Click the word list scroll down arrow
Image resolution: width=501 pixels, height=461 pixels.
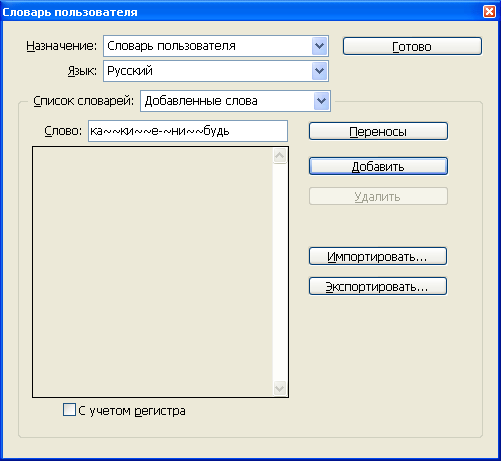tap(280, 388)
